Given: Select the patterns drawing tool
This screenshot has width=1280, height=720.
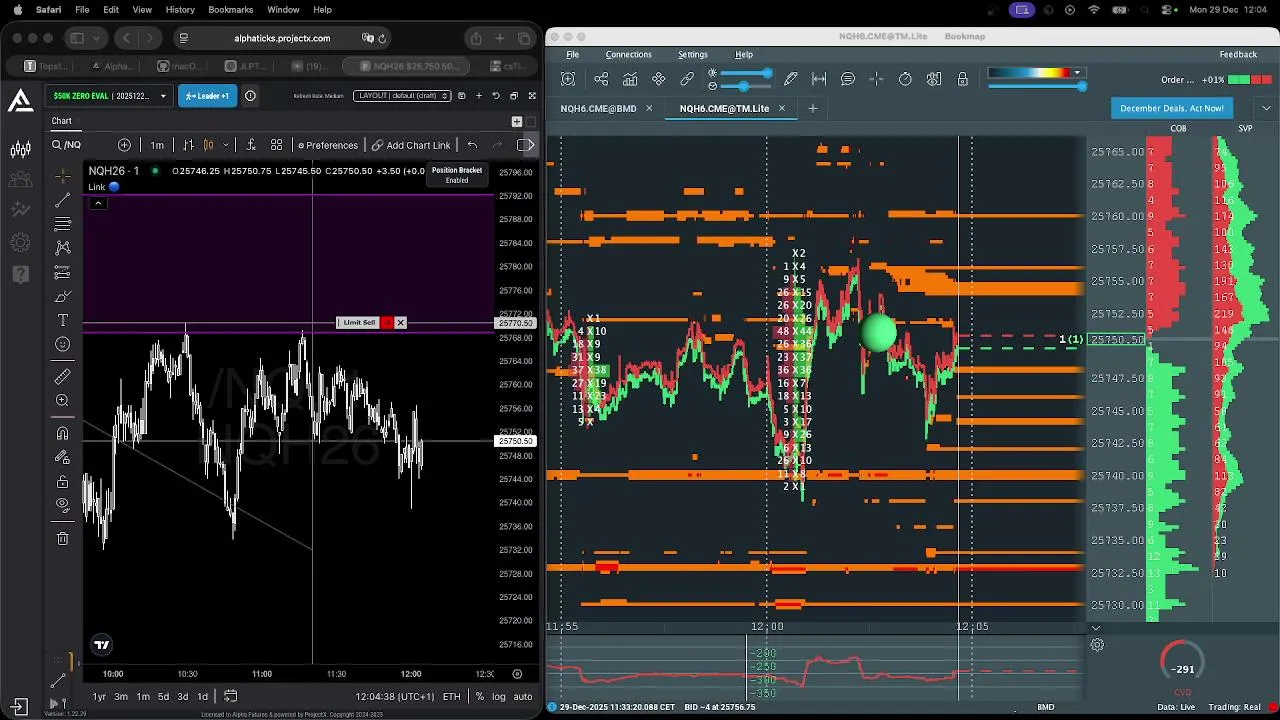Looking at the screenshot, I should (x=62, y=248).
